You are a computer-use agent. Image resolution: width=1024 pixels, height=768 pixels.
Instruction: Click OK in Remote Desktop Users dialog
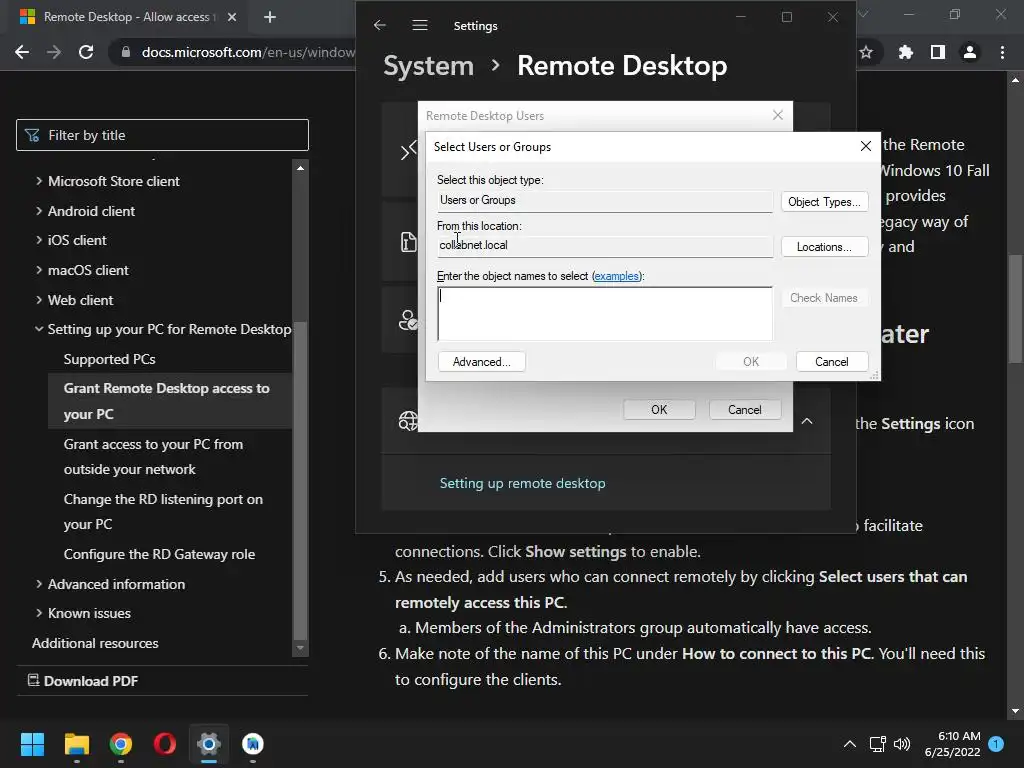[x=659, y=409]
